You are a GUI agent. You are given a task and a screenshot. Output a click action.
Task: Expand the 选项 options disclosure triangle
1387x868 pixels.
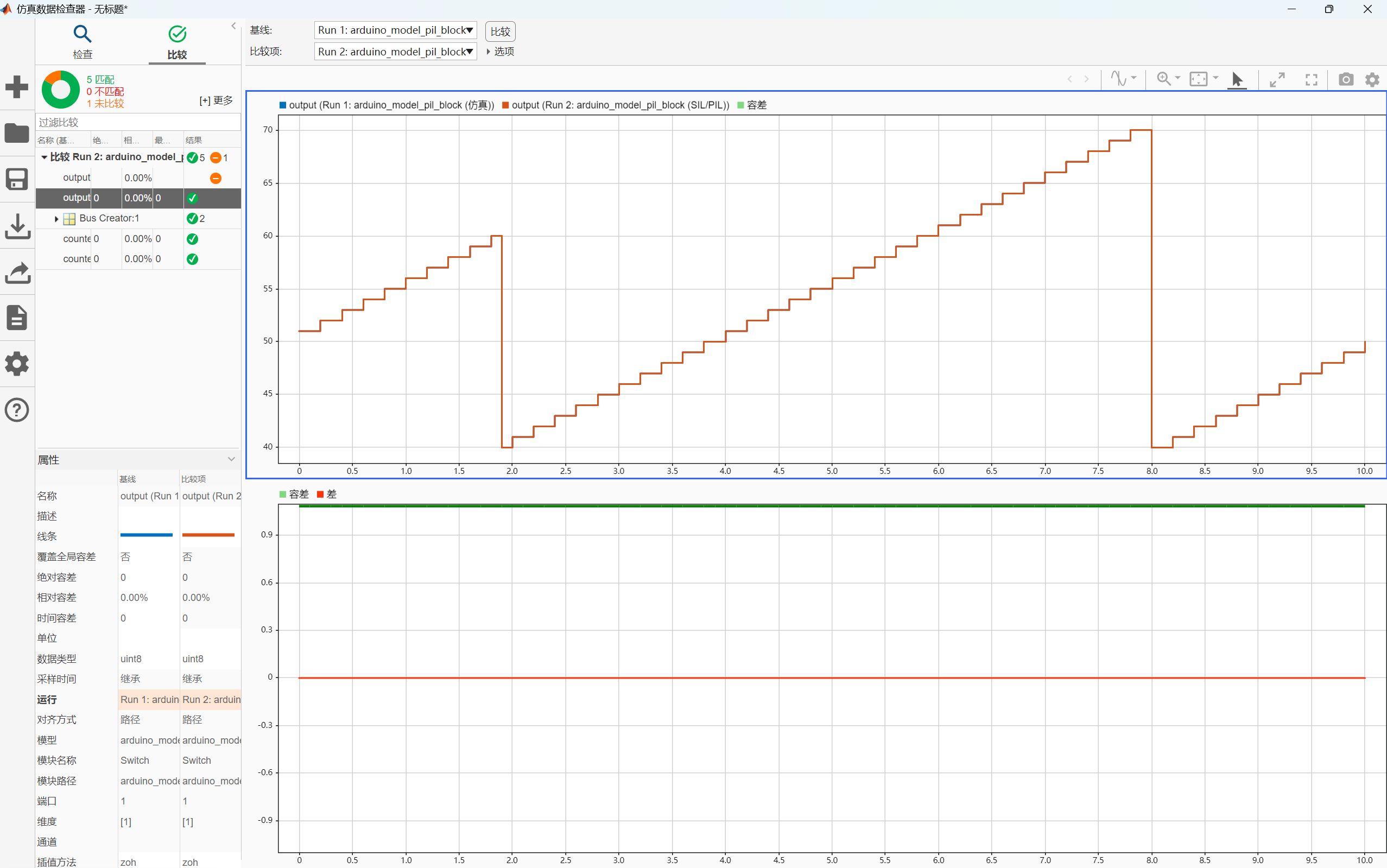point(489,52)
